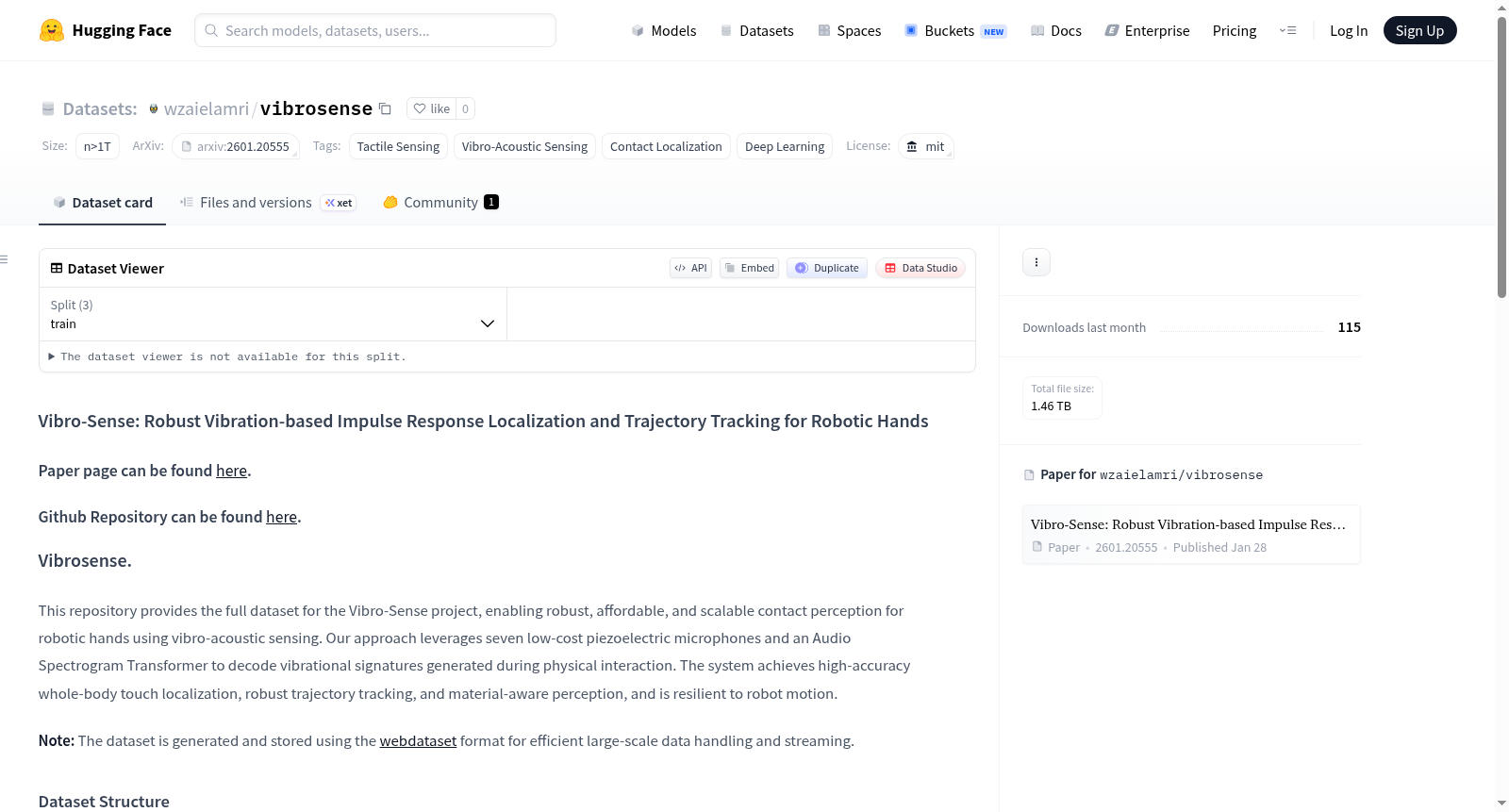Image resolution: width=1509 pixels, height=812 pixels.
Task: Select the n>1T size tag
Action: (97, 146)
